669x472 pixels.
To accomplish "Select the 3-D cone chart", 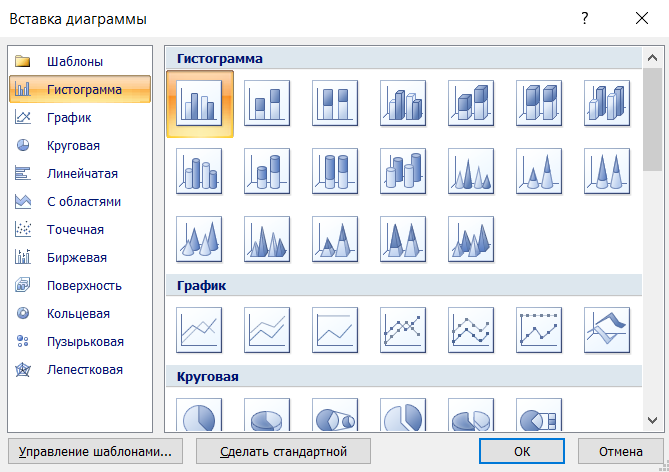I will (x=199, y=239).
